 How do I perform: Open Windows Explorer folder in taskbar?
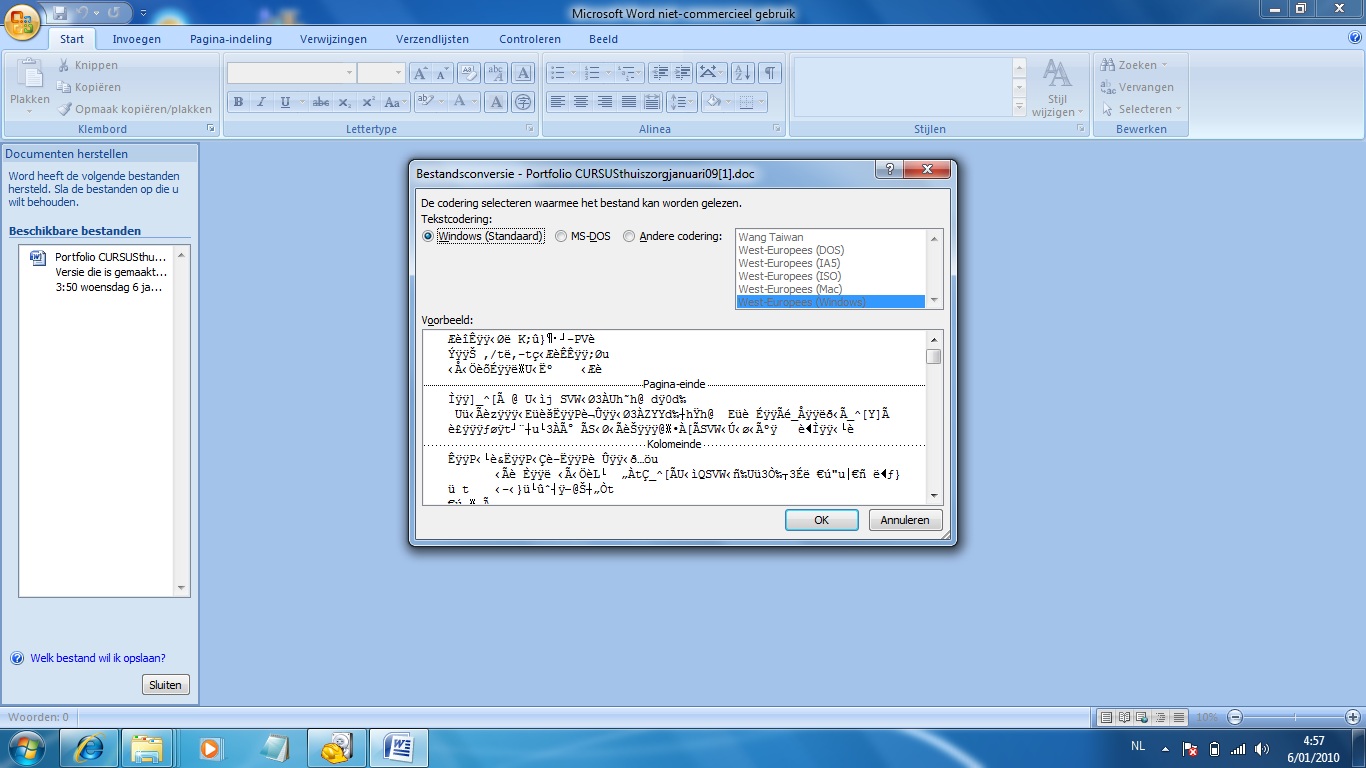coord(147,748)
